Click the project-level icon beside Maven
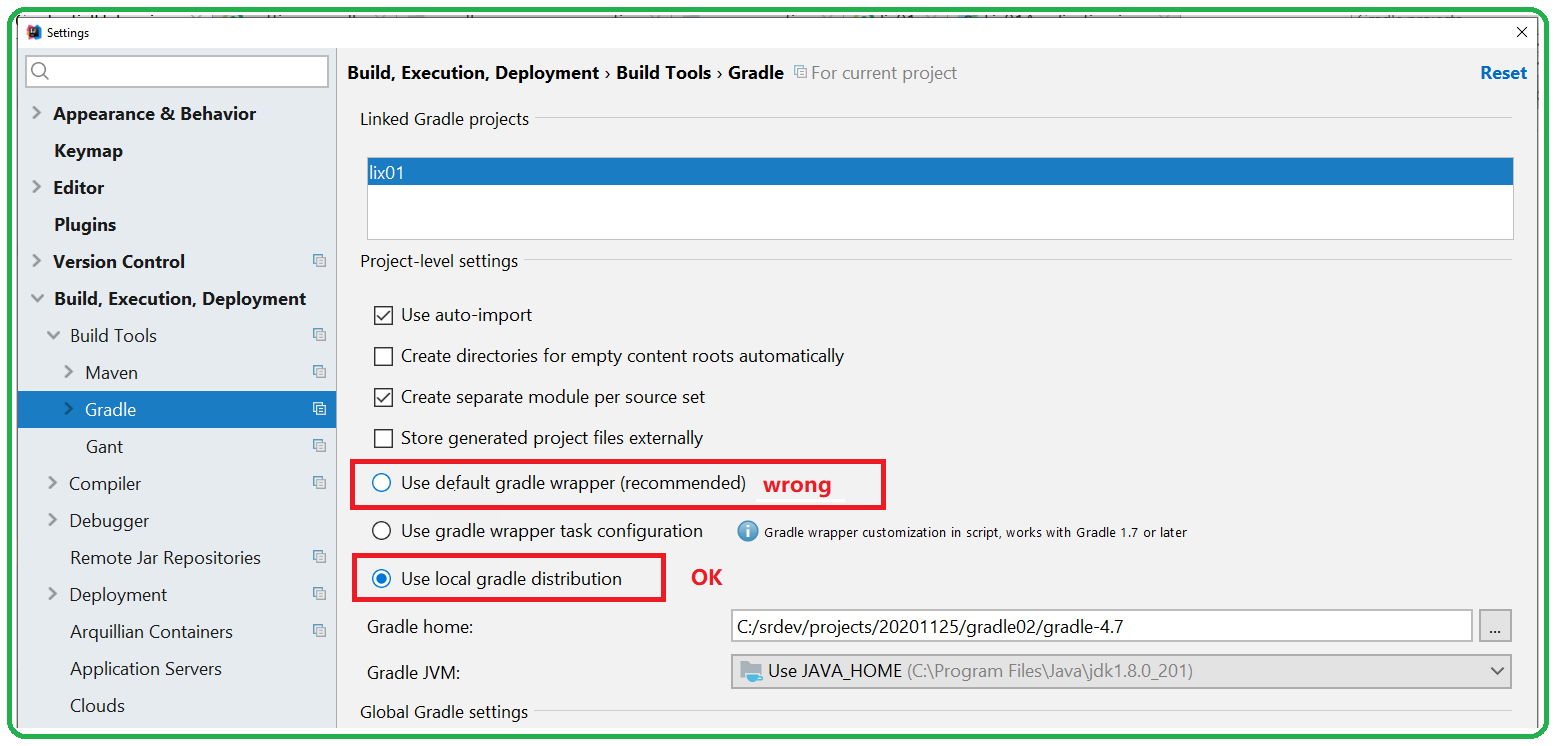 pos(319,372)
